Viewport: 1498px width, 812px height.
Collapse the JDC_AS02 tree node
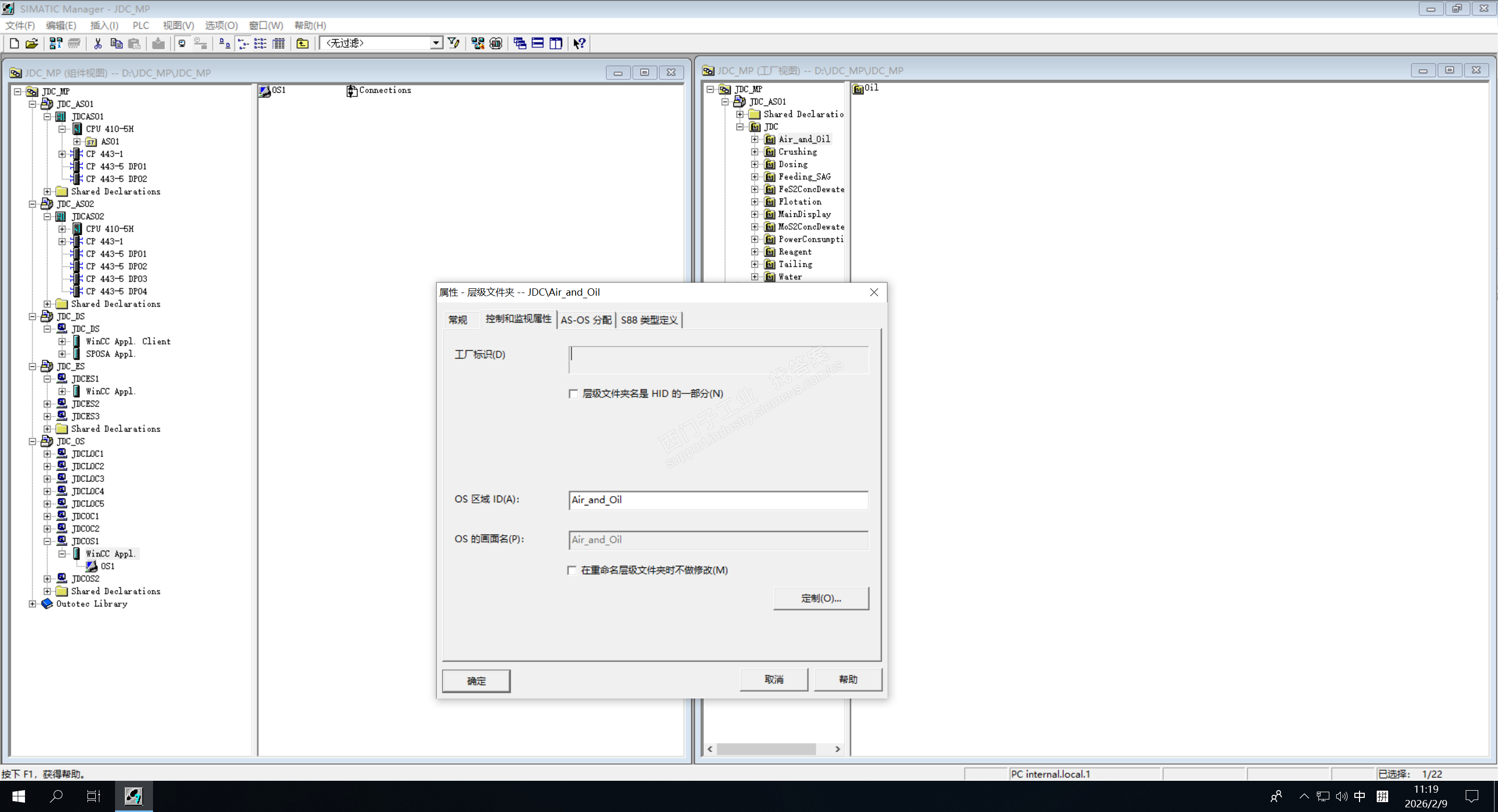pyautogui.click(x=33, y=204)
